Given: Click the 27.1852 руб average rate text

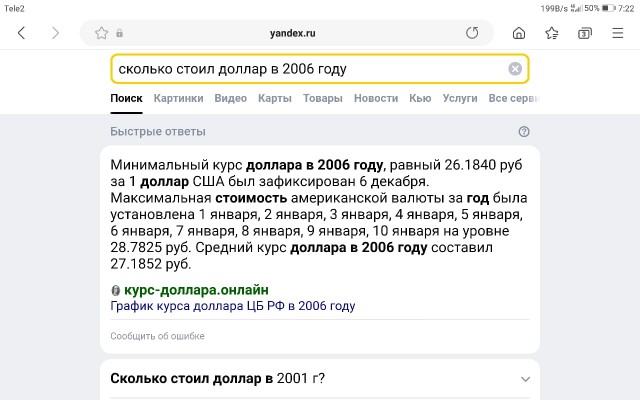Looking at the screenshot, I should tap(151, 264).
